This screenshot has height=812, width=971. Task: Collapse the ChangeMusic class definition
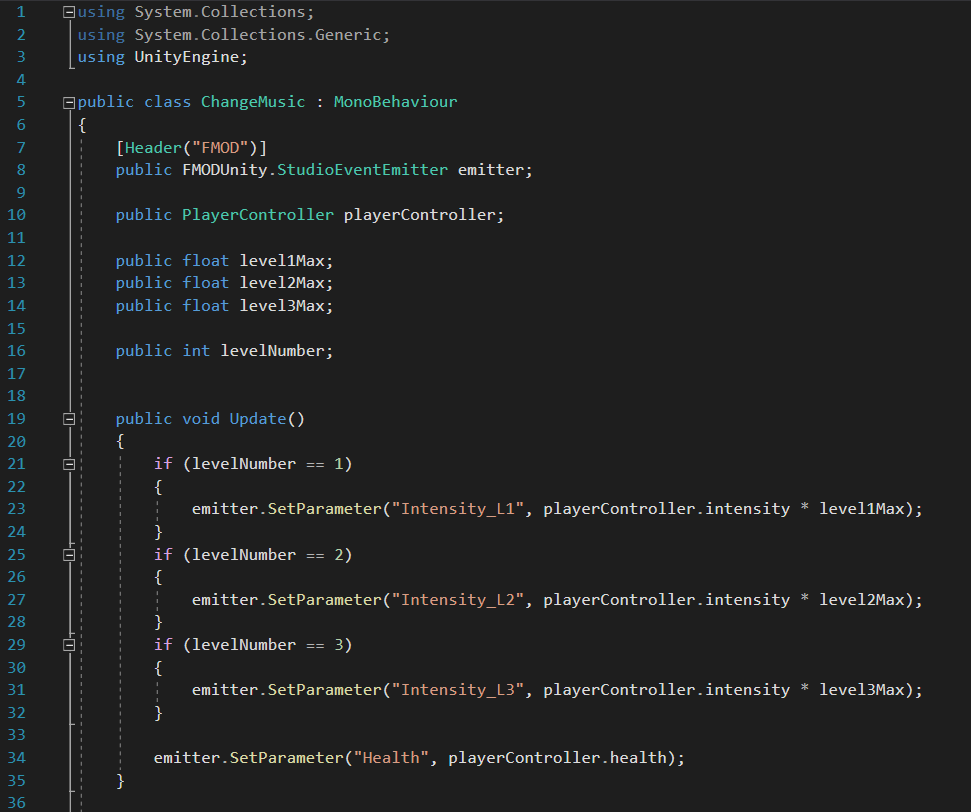pyautogui.click(x=68, y=102)
